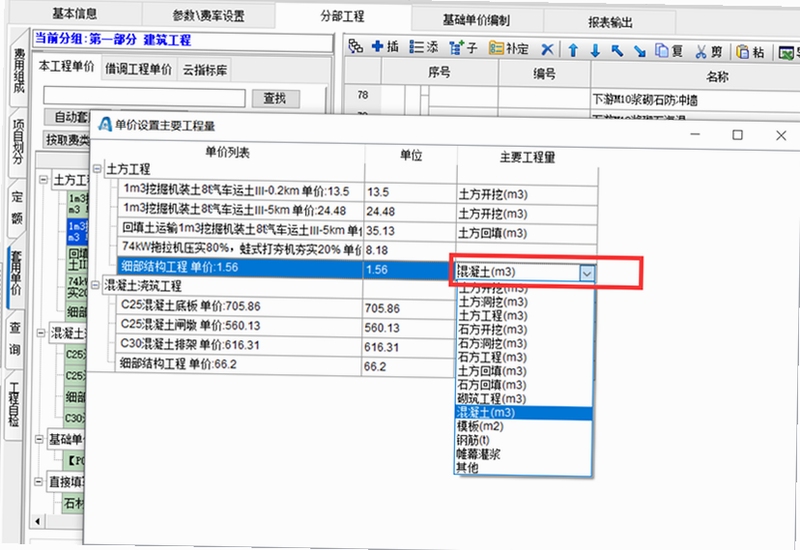Select the 费用组成 vertical side tab
800x550 pixels.
19,70
